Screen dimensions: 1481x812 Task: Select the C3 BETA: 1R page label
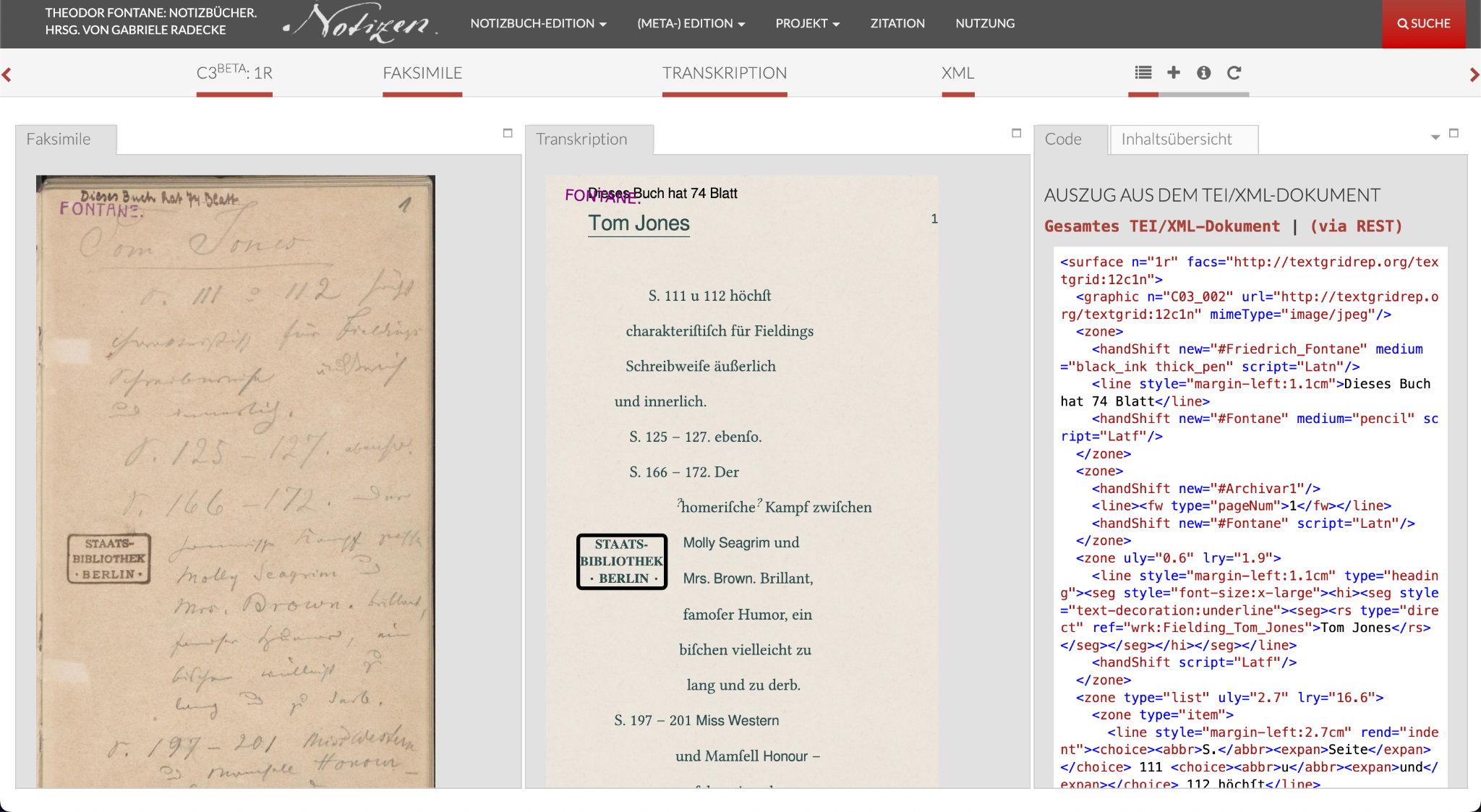(234, 72)
